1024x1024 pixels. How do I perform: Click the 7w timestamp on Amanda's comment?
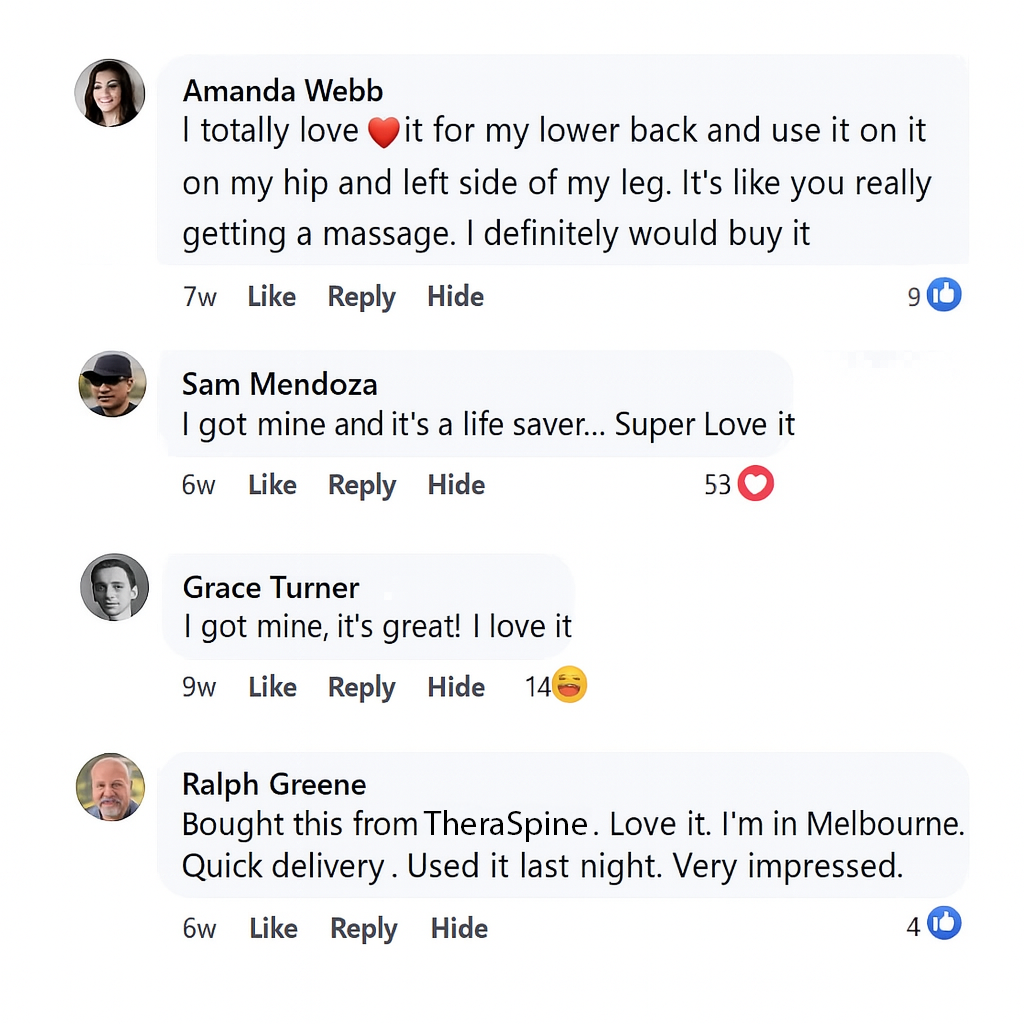coord(199,297)
